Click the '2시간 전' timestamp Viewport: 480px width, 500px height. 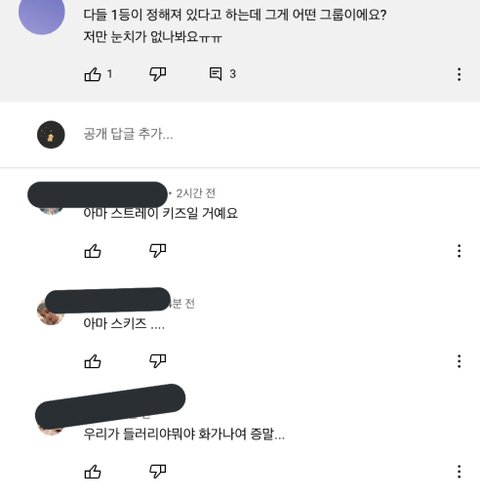coord(196,193)
